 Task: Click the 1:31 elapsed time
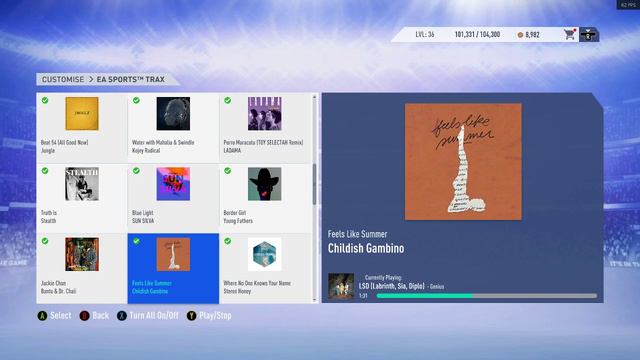coord(363,296)
